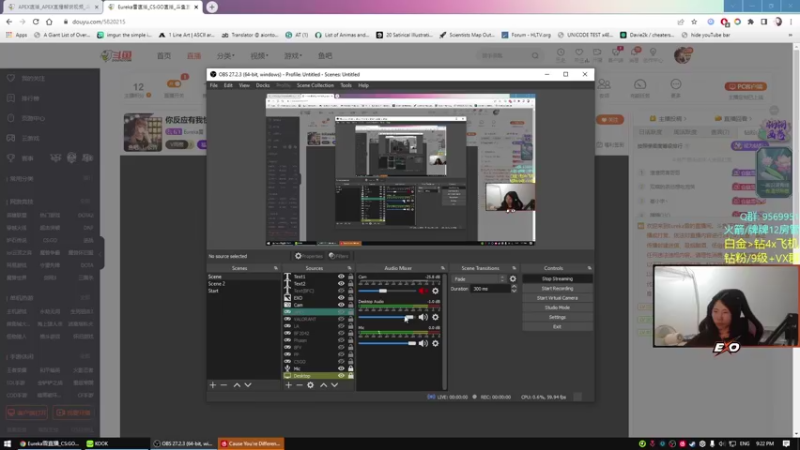Show the VALORANT source
This screenshot has height=450, width=800.
(341, 319)
